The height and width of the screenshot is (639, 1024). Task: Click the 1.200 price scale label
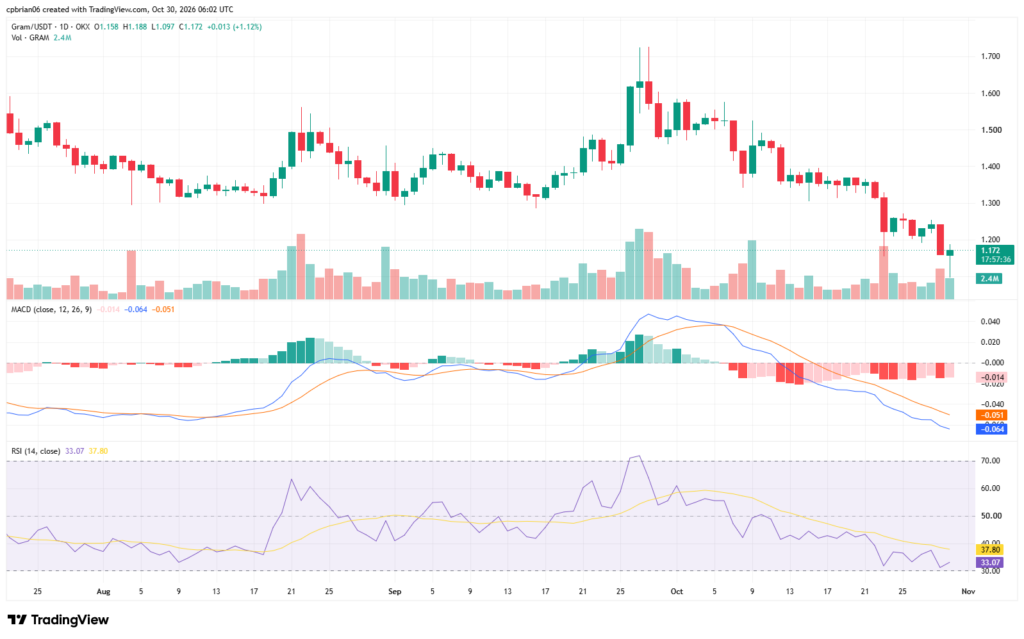click(x=991, y=240)
